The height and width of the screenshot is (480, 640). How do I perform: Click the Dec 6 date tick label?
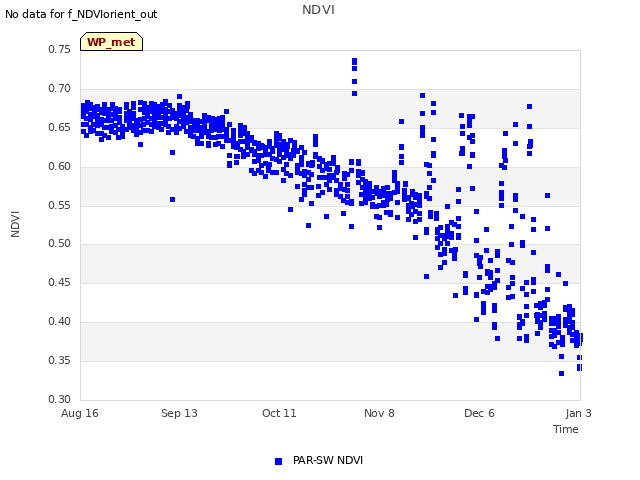click(x=479, y=413)
